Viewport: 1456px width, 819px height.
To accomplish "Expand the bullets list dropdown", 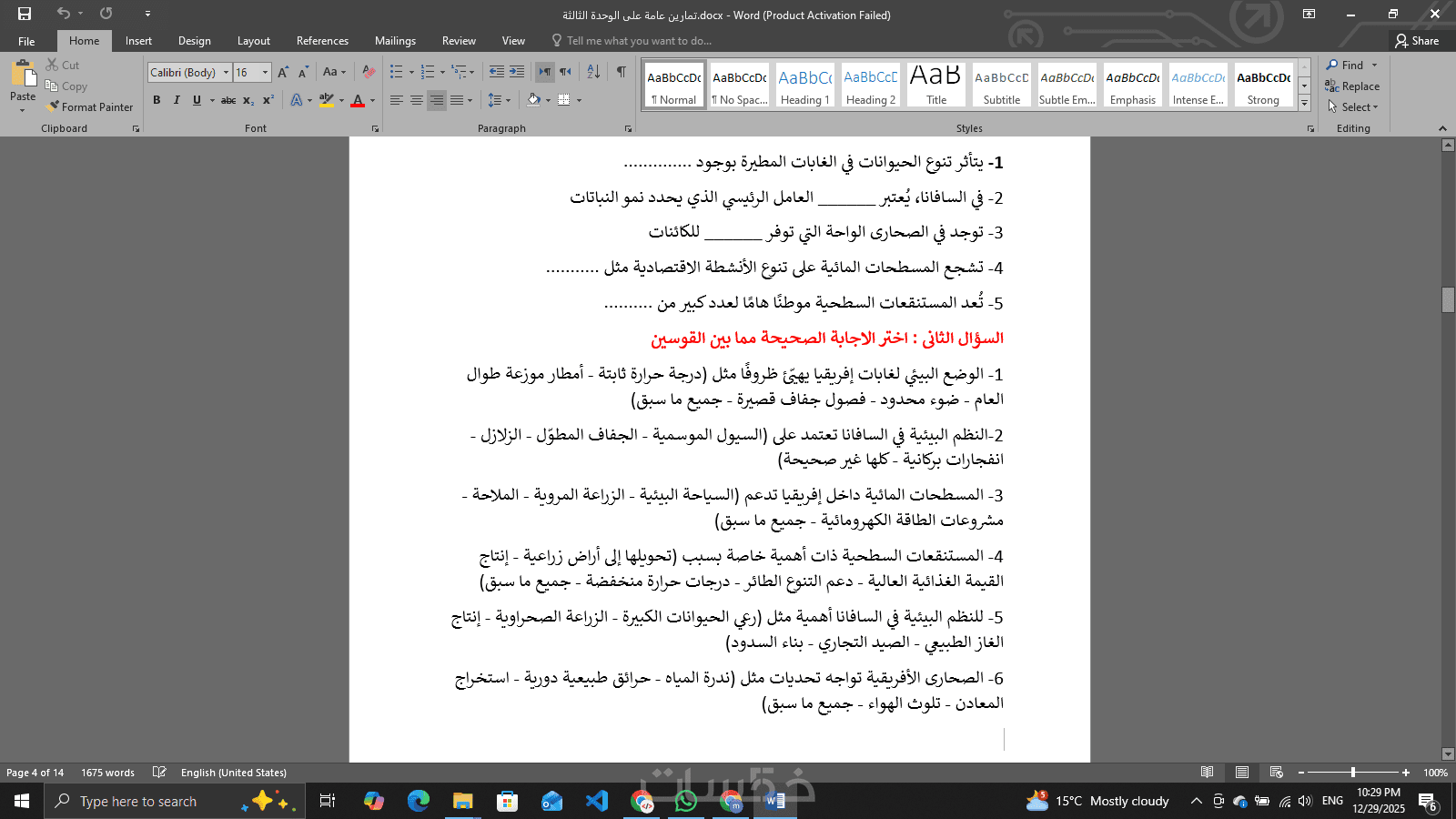I will coord(411,72).
